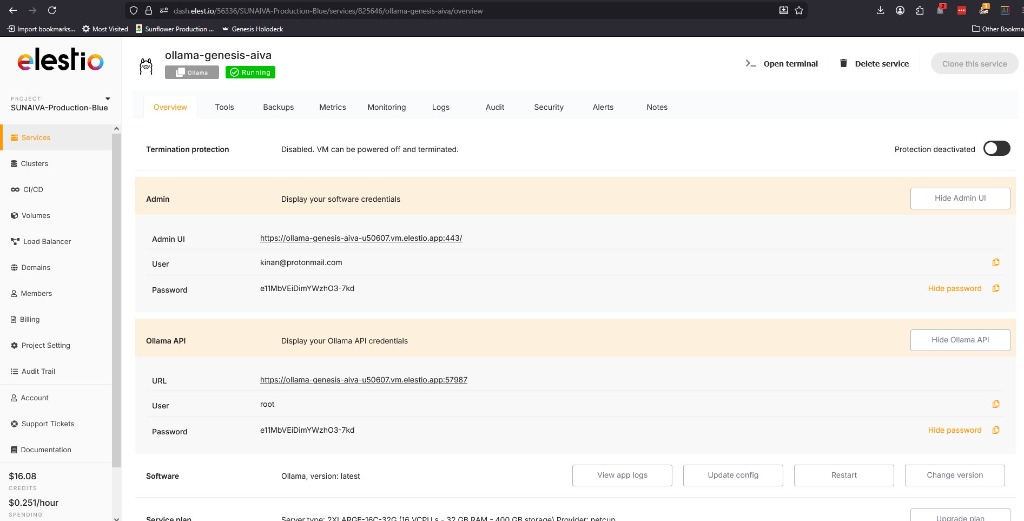Go to Load Balancer in sidebar

(45, 242)
